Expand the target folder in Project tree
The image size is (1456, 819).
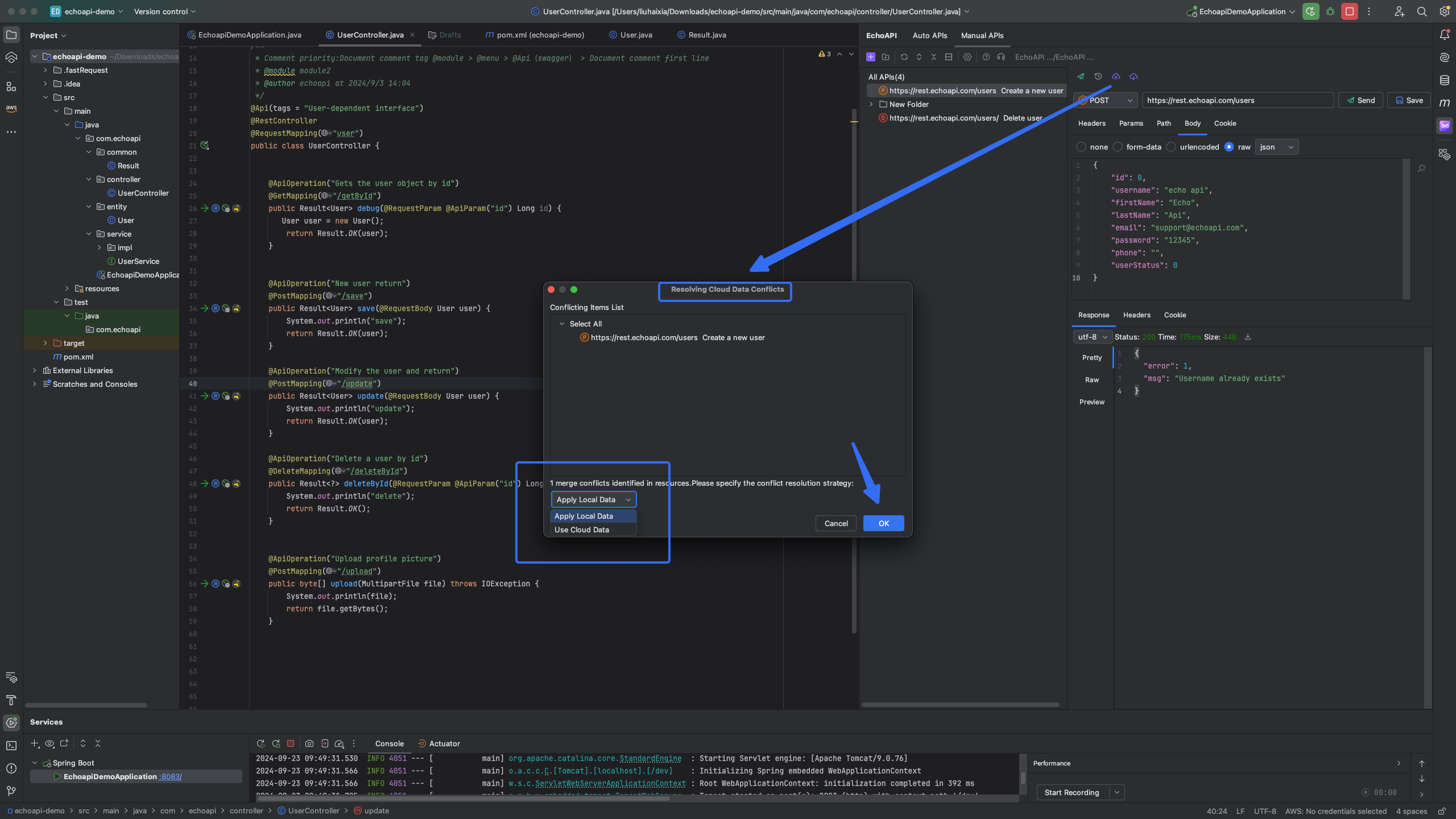45,343
